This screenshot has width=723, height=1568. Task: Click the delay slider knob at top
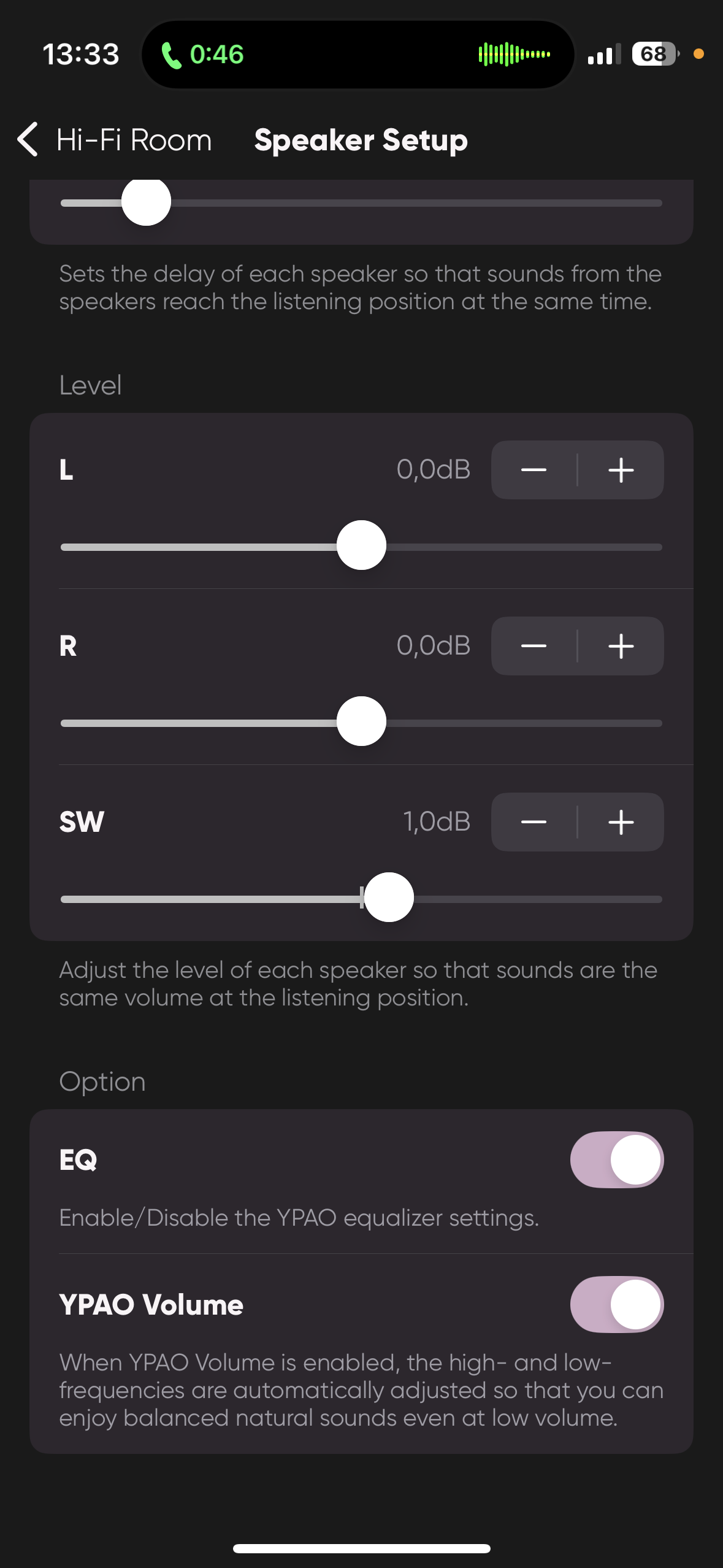[146, 202]
